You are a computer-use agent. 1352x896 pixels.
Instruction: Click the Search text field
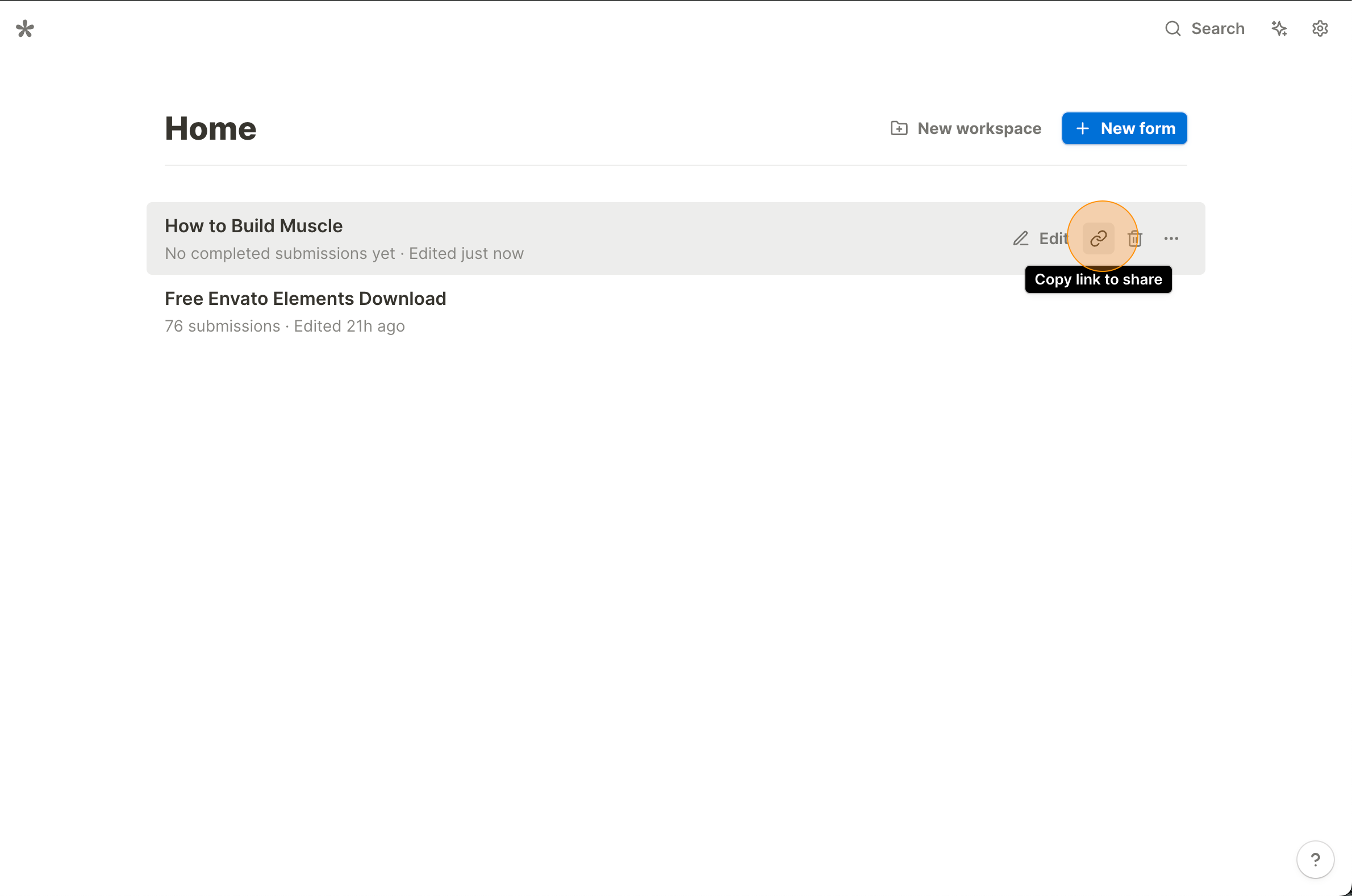1217,28
